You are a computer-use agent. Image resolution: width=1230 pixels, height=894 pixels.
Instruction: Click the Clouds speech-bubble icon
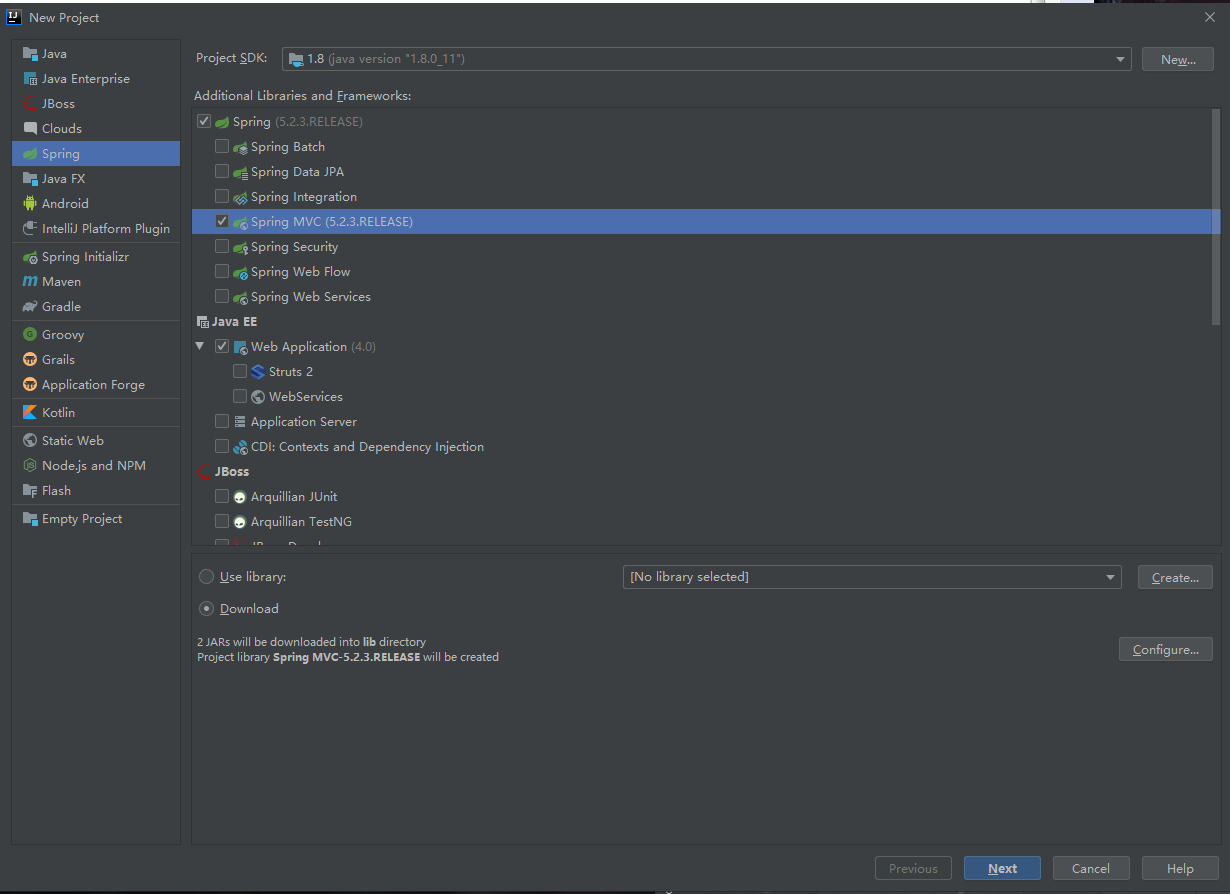30,129
